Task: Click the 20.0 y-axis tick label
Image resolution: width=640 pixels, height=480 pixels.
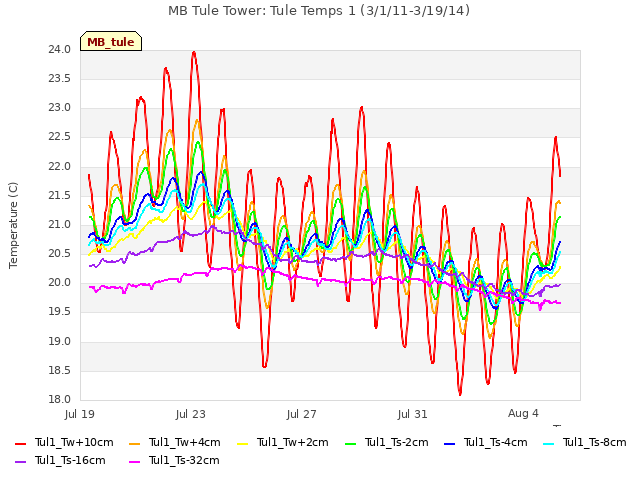Action: 60,283
